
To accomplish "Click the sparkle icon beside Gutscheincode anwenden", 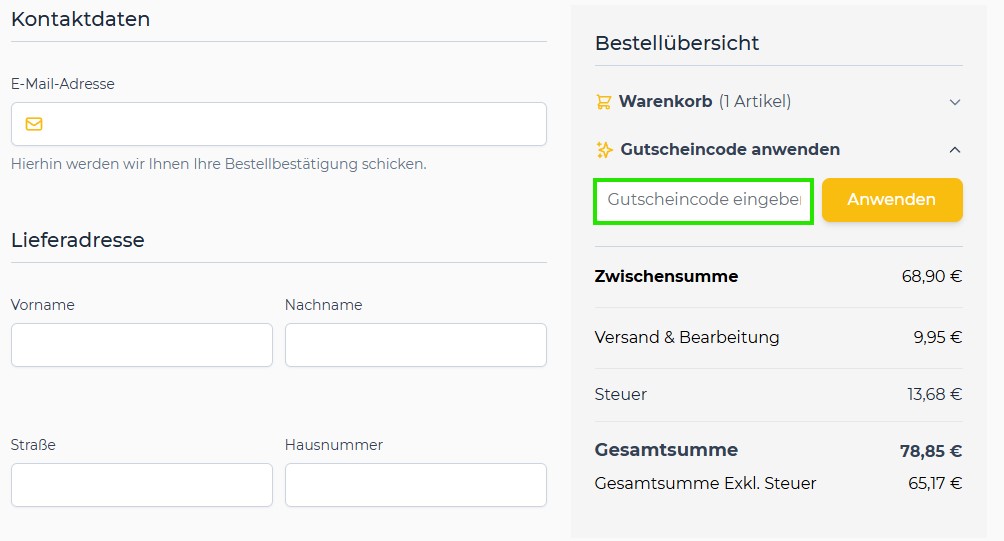I will pos(604,150).
